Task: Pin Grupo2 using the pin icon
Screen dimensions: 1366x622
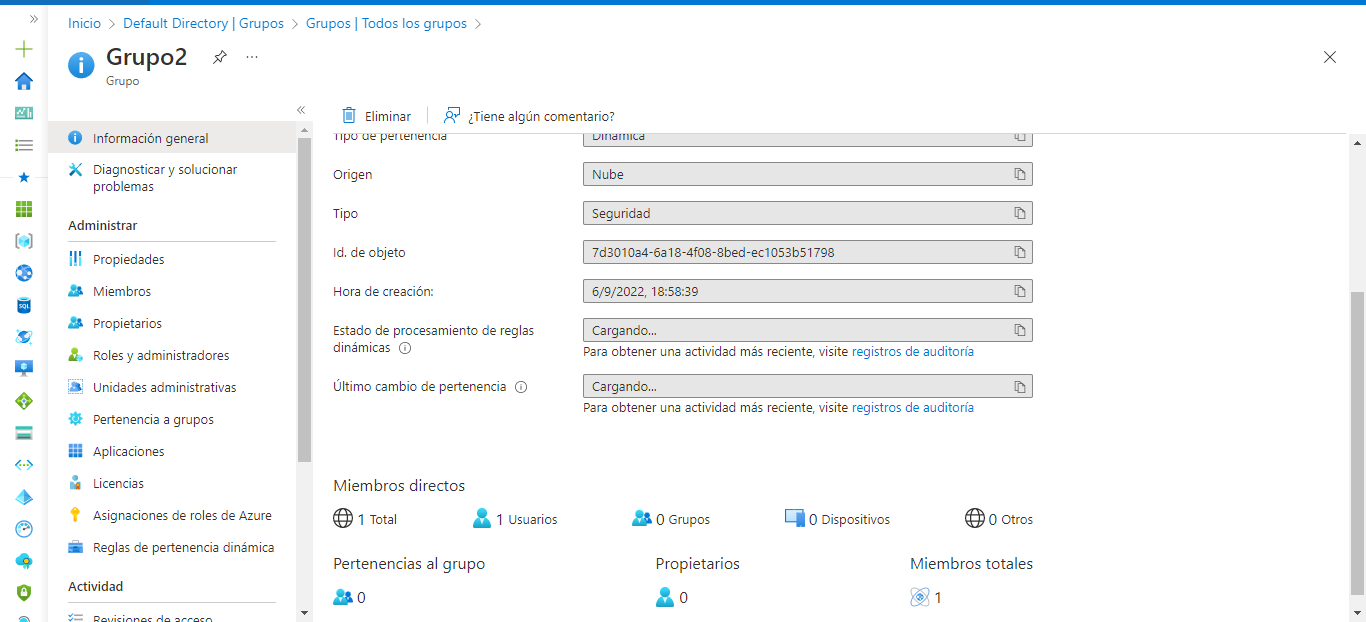Action: click(x=219, y=57)
